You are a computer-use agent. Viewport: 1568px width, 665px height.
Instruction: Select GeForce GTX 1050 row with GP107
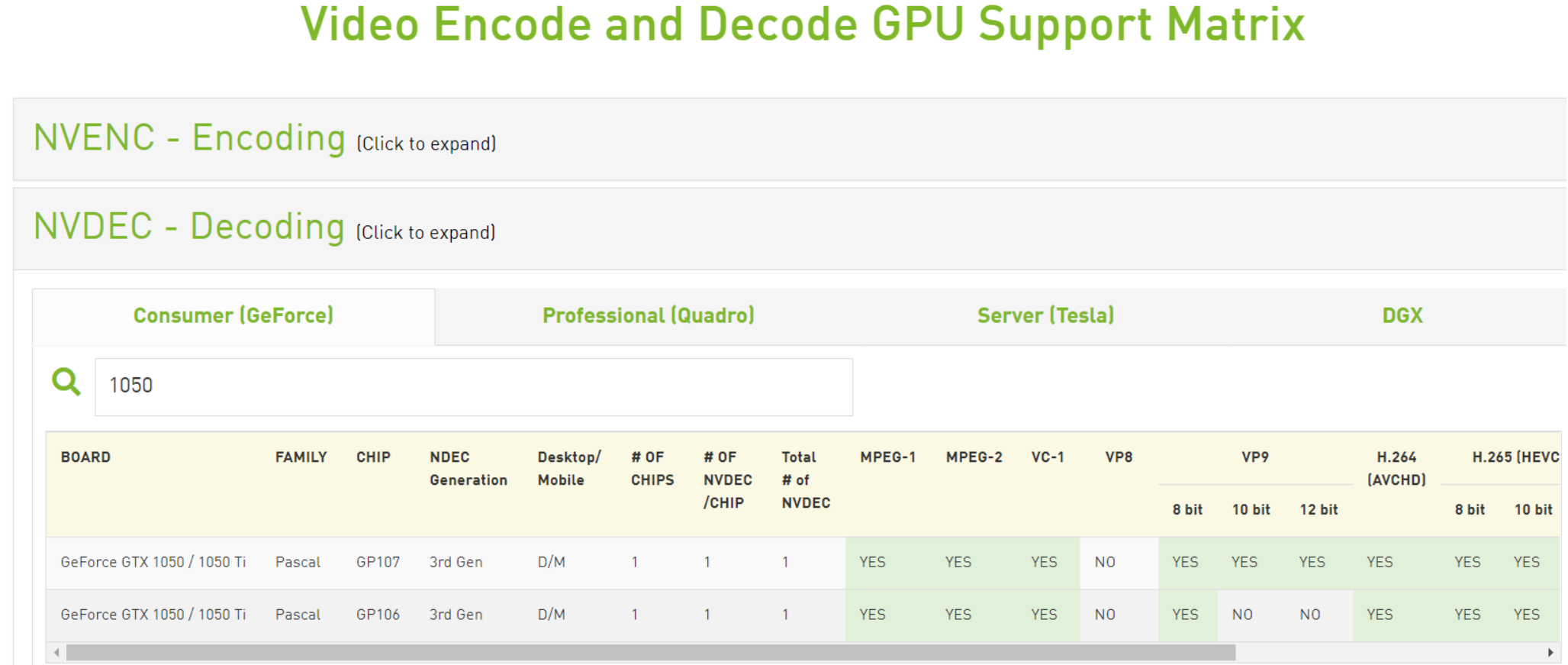point(803,563)
